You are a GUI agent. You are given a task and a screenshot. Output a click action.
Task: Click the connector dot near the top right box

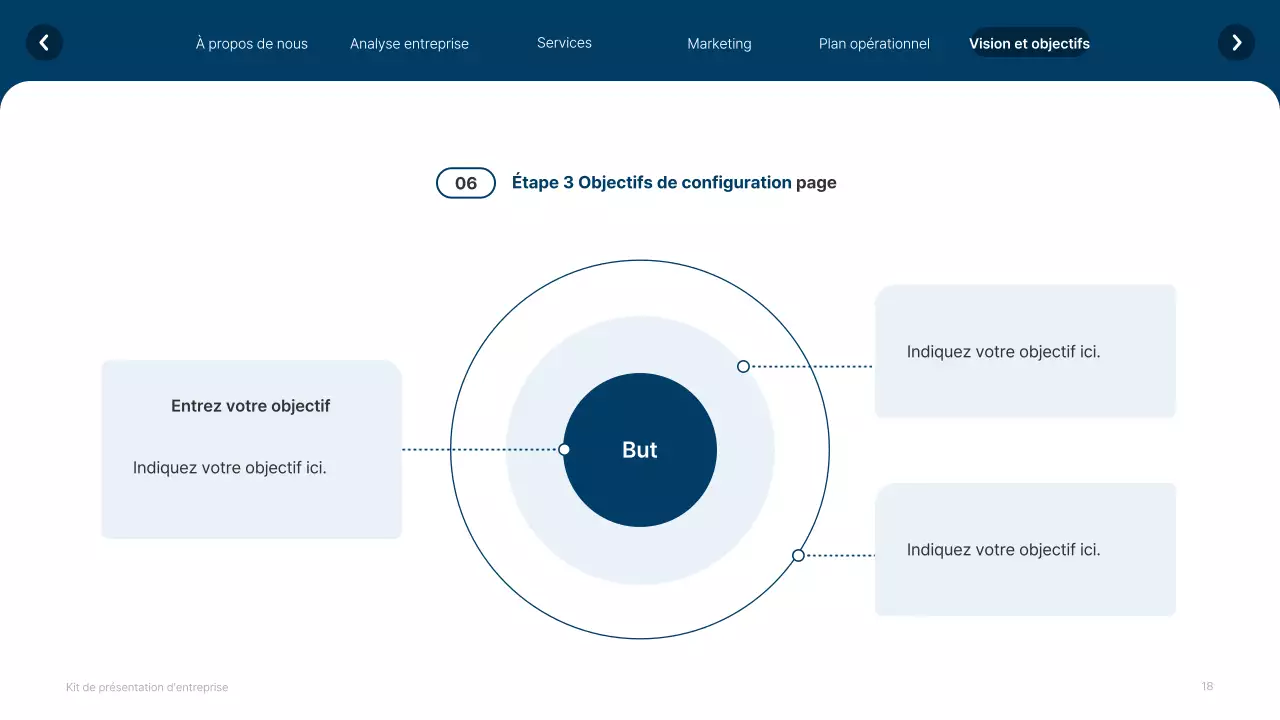click(x=743, y=366)
